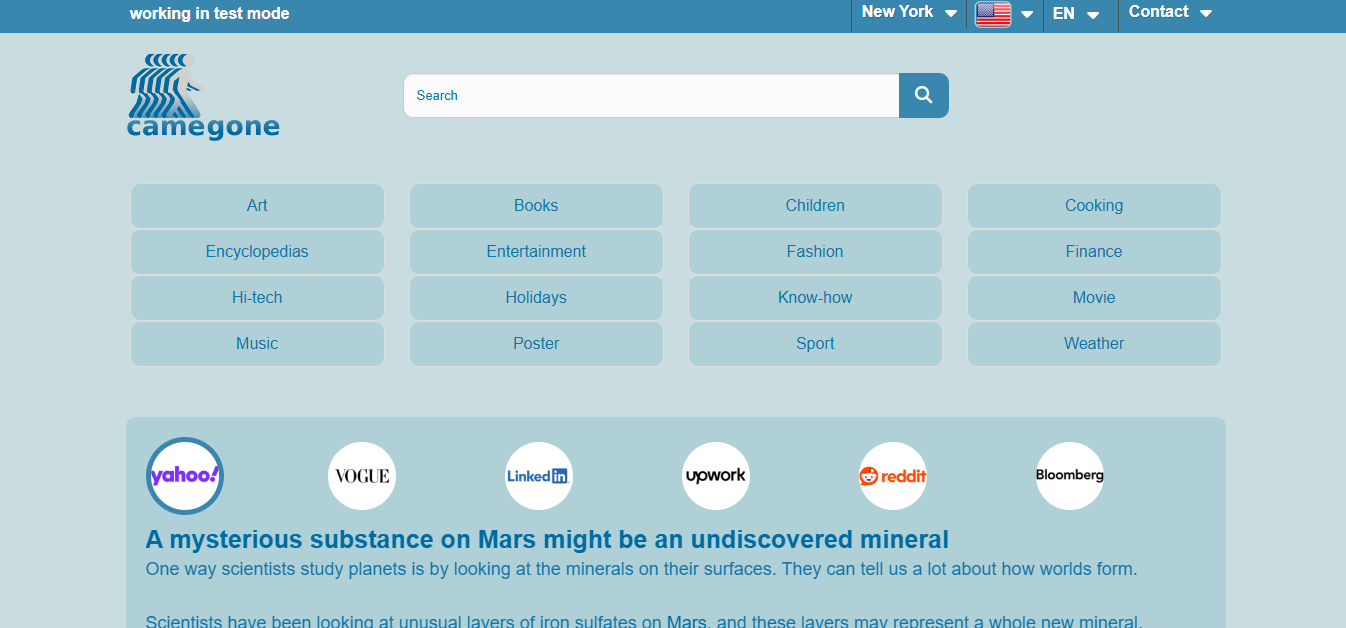Select the Vogue news source icon
The image size is (1346, 628).
click(362, 476)
